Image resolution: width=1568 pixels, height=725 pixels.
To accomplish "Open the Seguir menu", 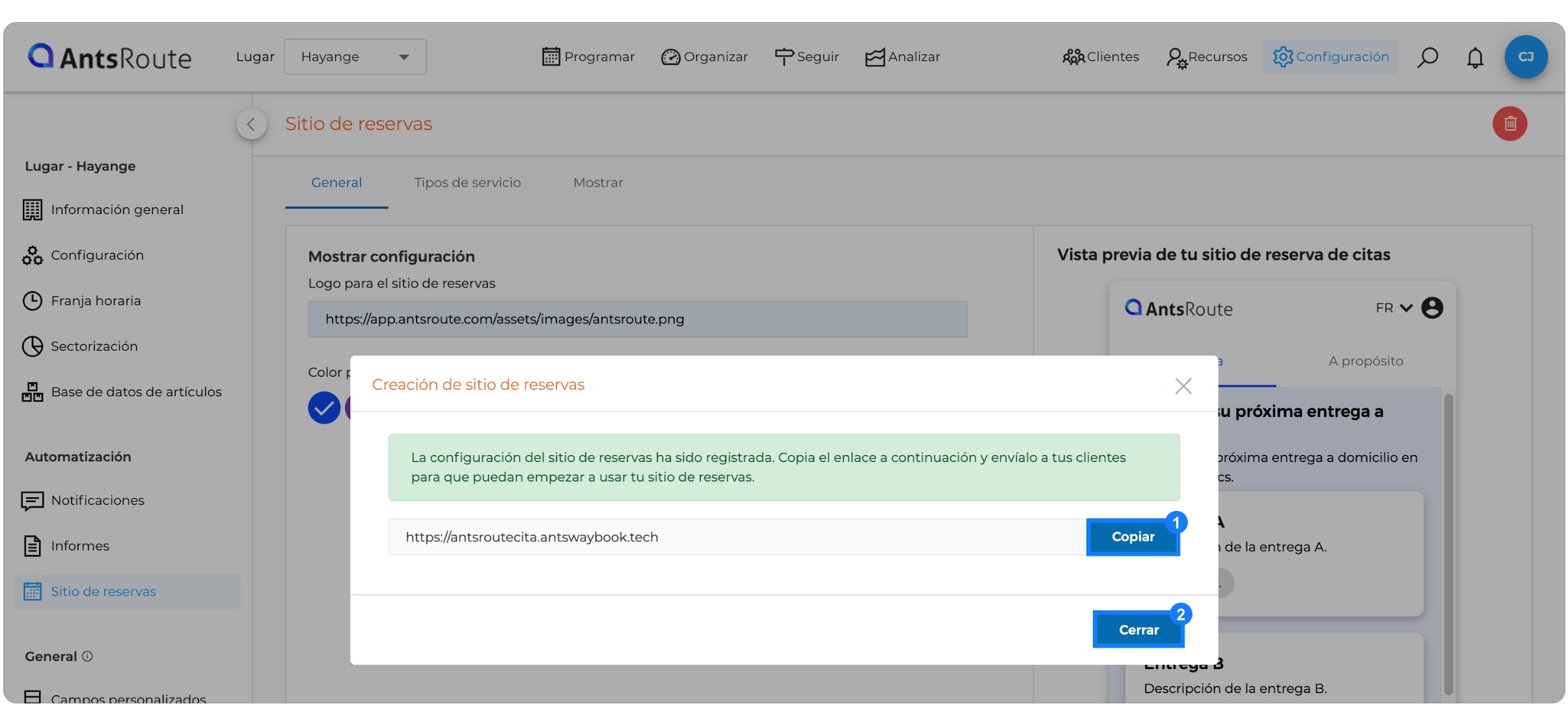I will tap(806, 57).
